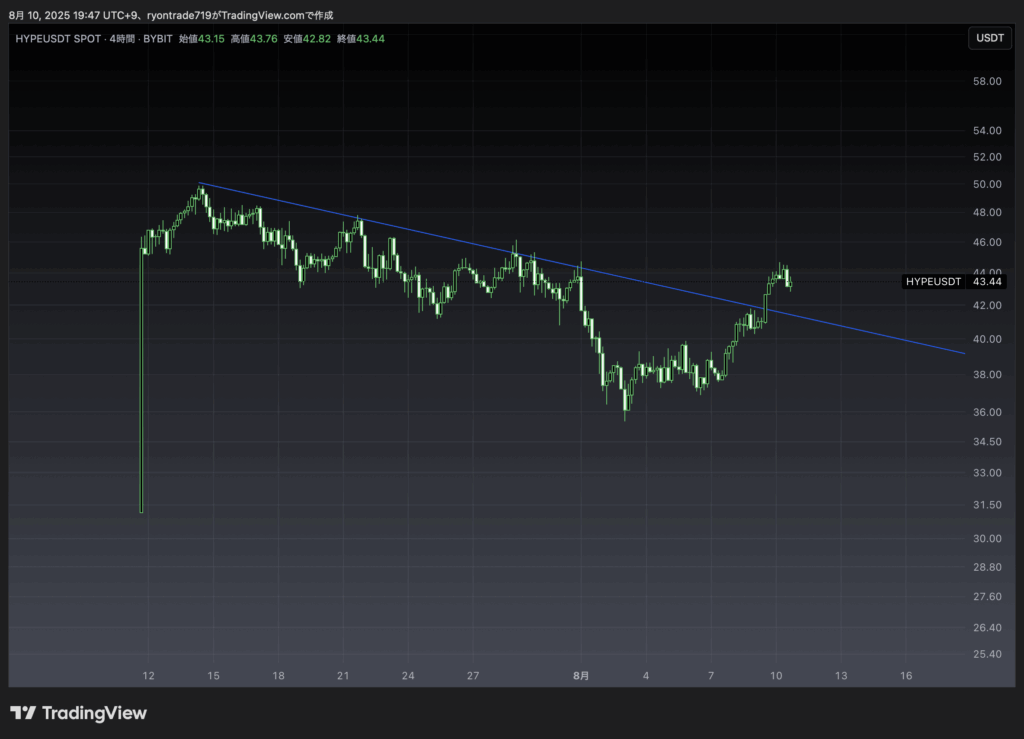Click the 33.00 price axis label
Screen dimensions: 1024x739
pos(987,473)
